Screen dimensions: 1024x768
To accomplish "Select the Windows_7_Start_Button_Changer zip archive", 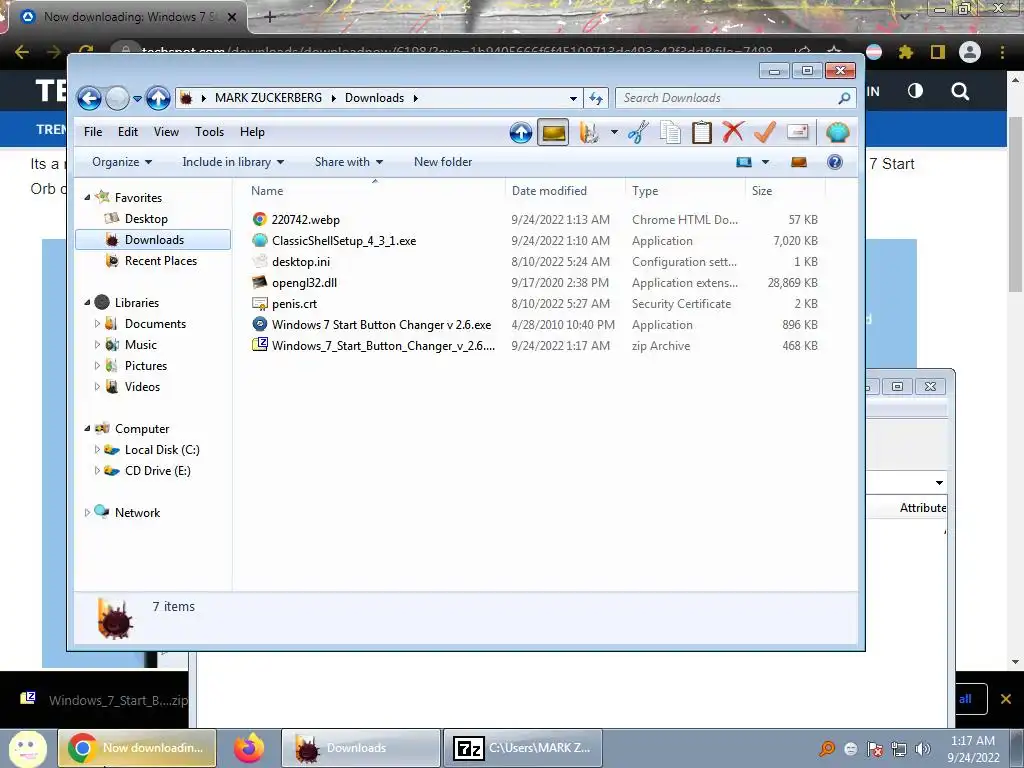I will pyautogui.click(x=383, y=345).
